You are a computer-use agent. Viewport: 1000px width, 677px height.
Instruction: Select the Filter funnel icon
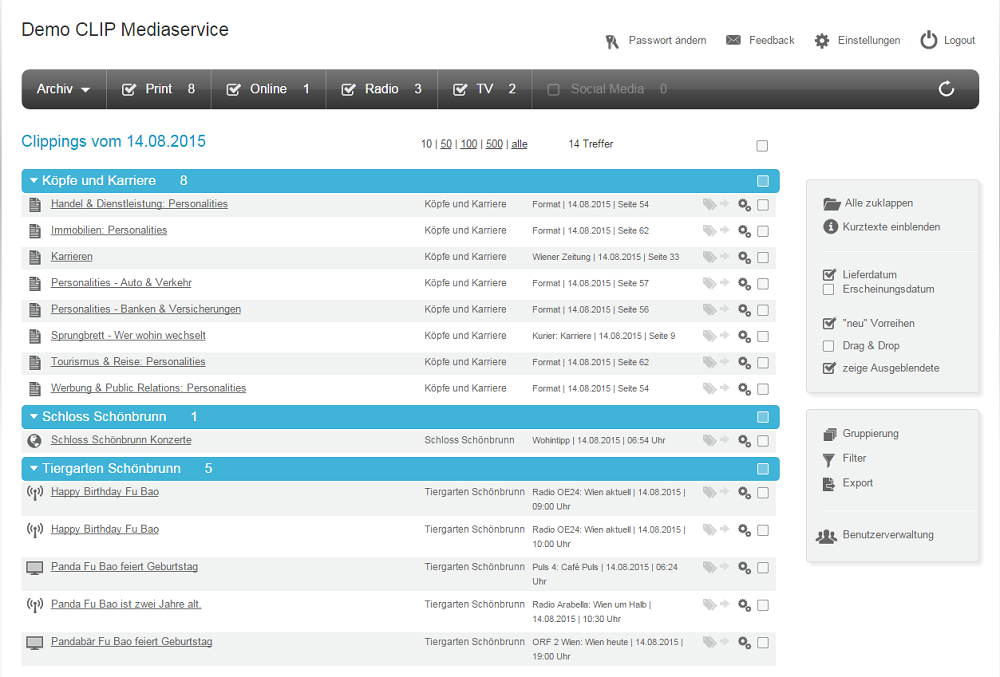829,459
